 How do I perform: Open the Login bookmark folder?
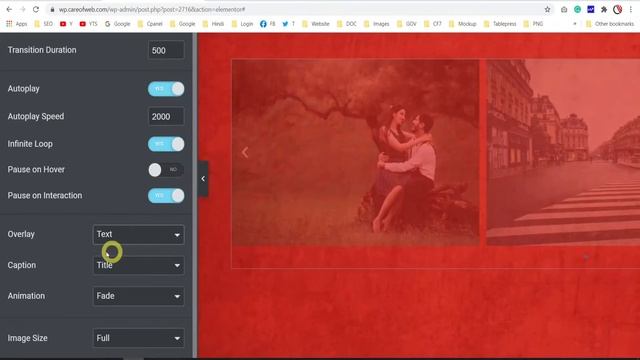(242, 24)
